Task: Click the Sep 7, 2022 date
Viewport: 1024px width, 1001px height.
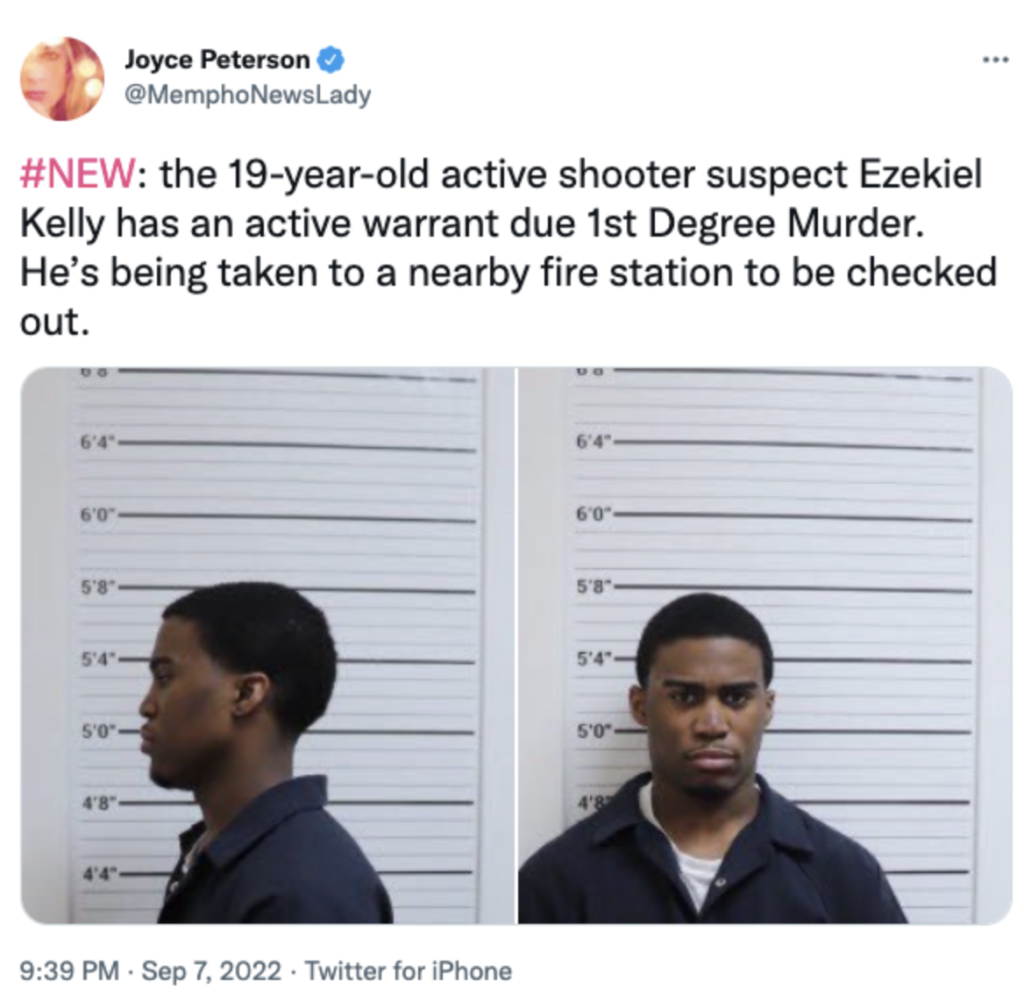Action: pos(211,970)
